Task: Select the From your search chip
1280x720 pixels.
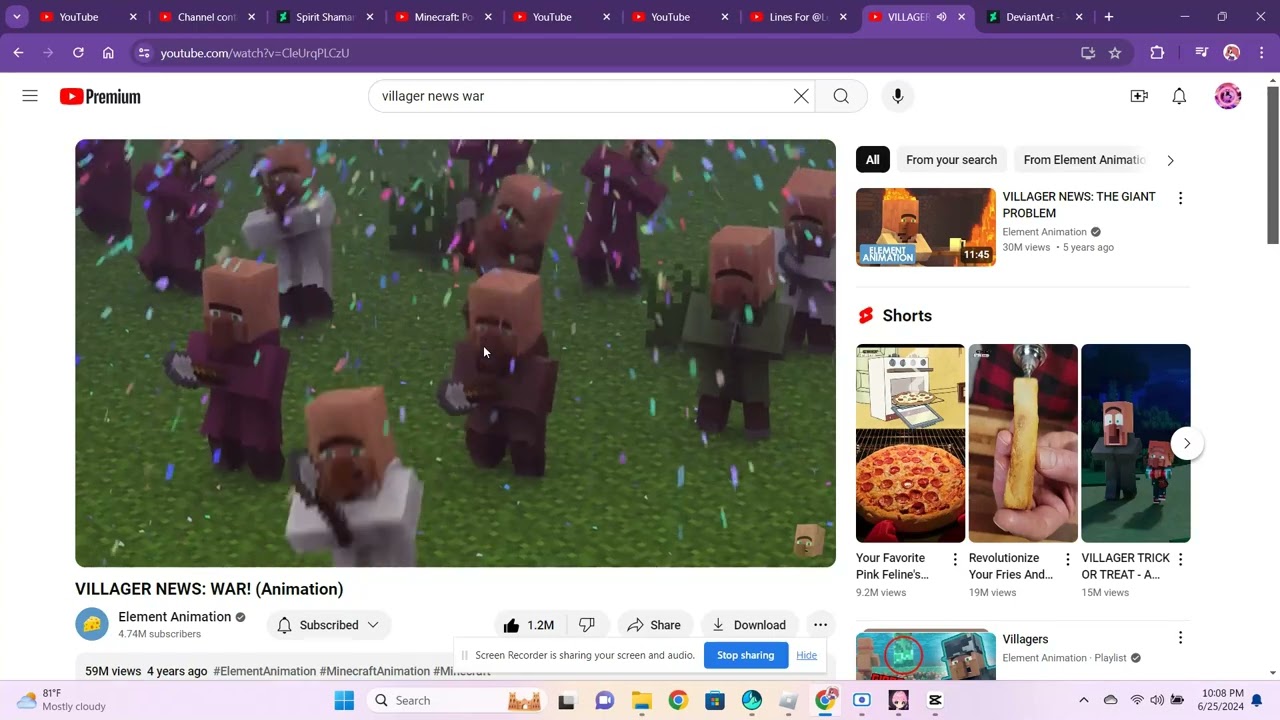Action: click(951, 160)
